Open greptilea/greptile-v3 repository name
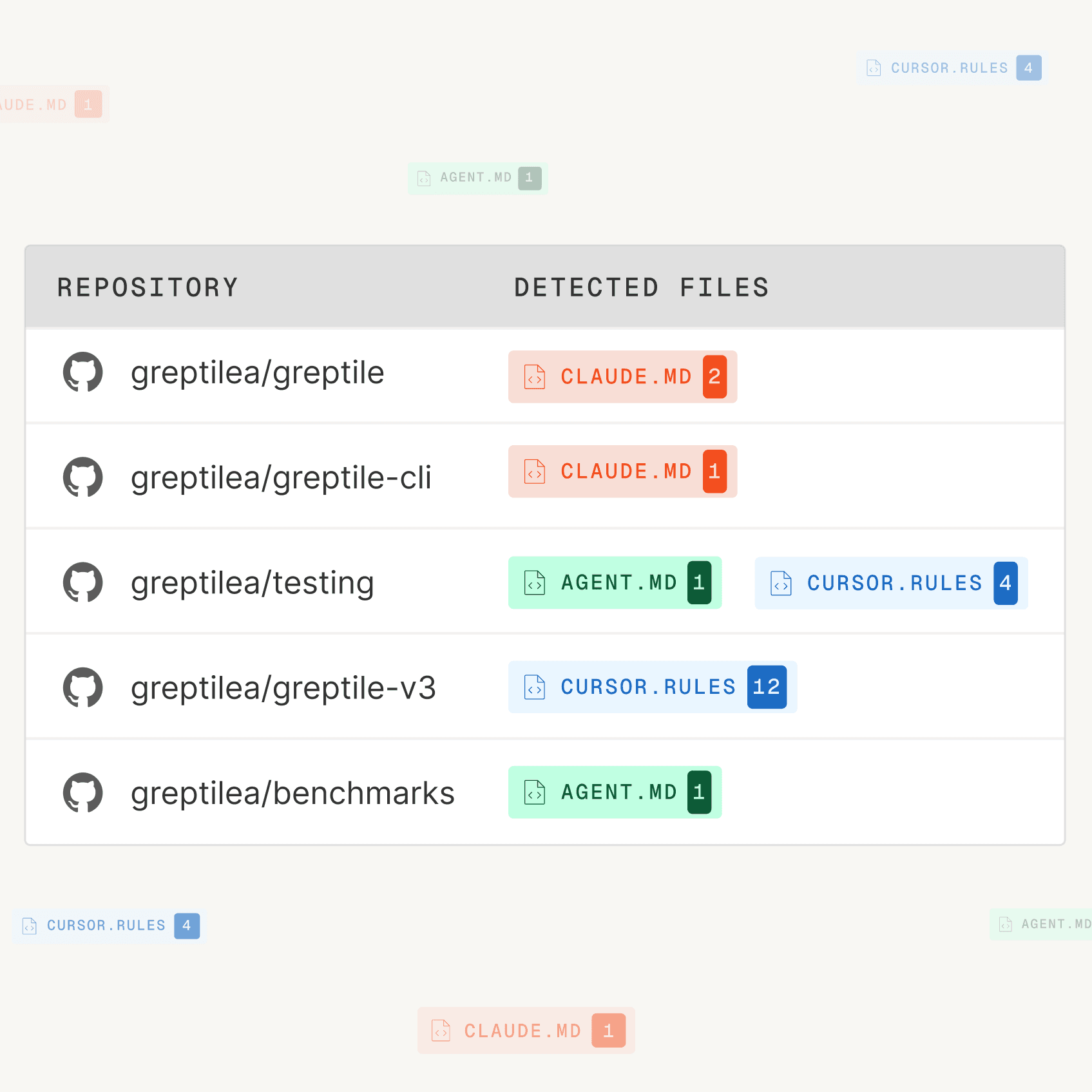1092x1092 pixels. click(x=283, y=688)
